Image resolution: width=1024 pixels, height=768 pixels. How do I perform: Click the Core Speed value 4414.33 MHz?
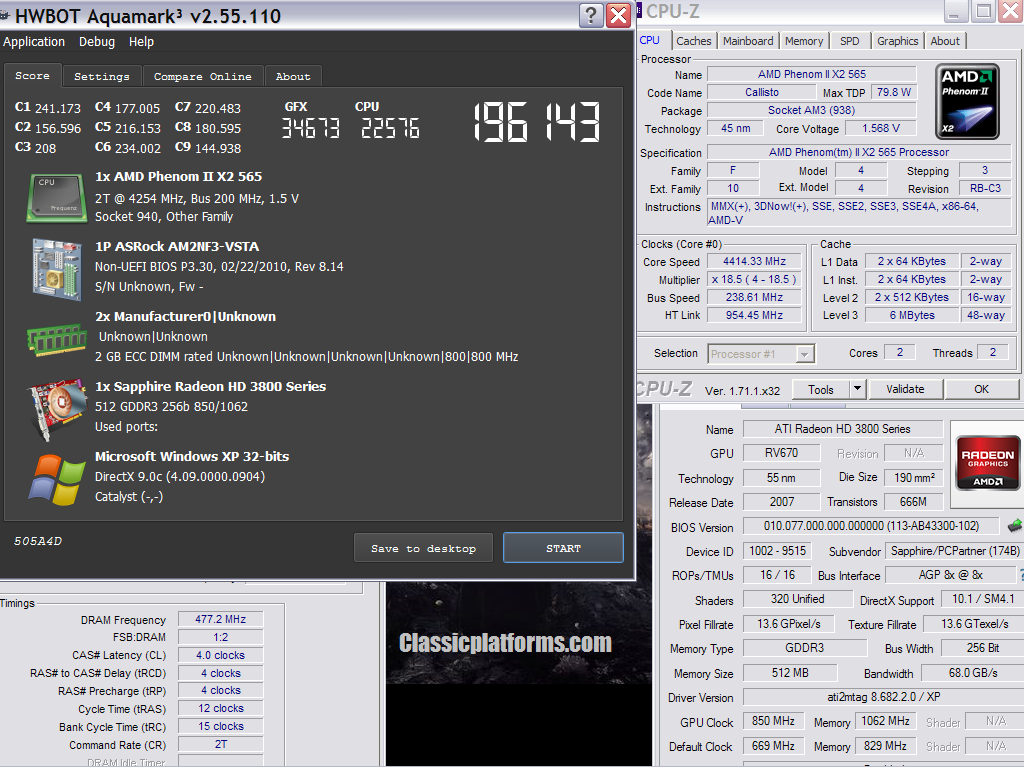click(754, 261)
